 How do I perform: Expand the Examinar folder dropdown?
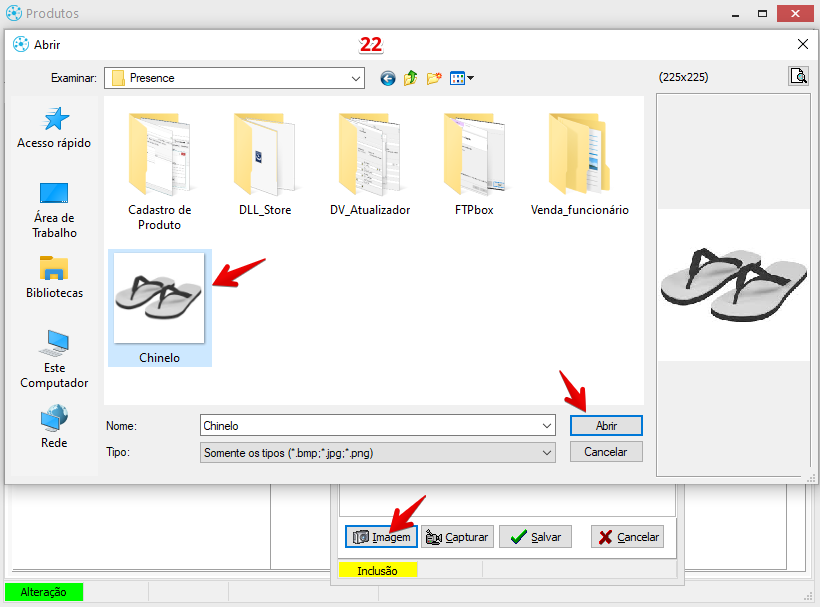[356, 78]
